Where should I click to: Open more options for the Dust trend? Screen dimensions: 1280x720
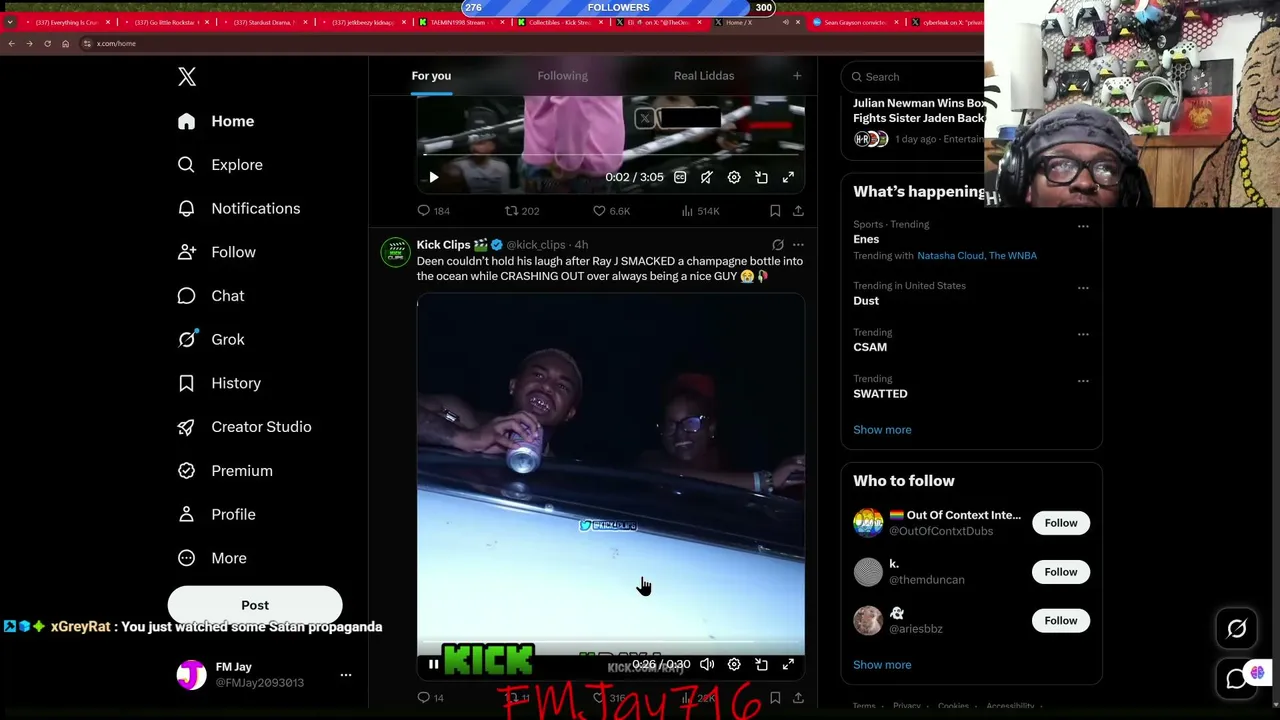pos(1083,289)
